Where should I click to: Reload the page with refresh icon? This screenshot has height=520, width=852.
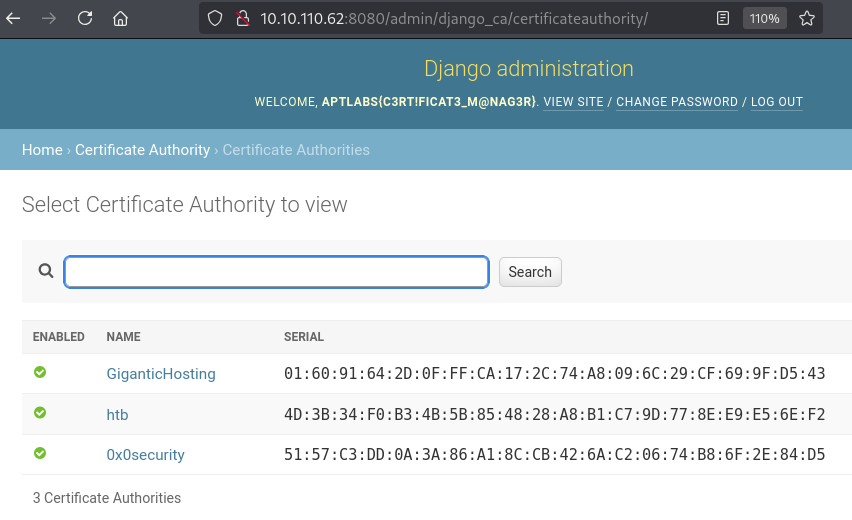(x=85, y=18)
